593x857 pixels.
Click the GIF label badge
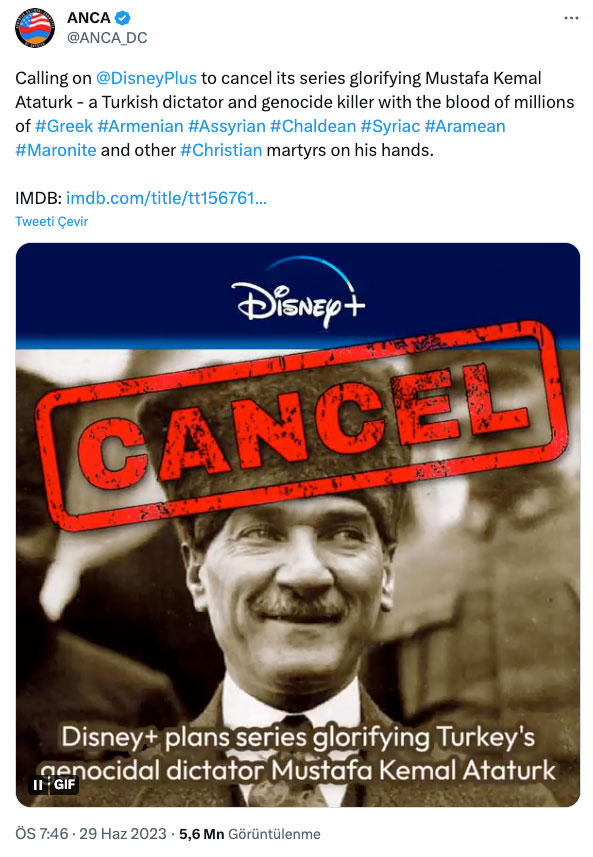pyautogui.click(x=64, y=784)
